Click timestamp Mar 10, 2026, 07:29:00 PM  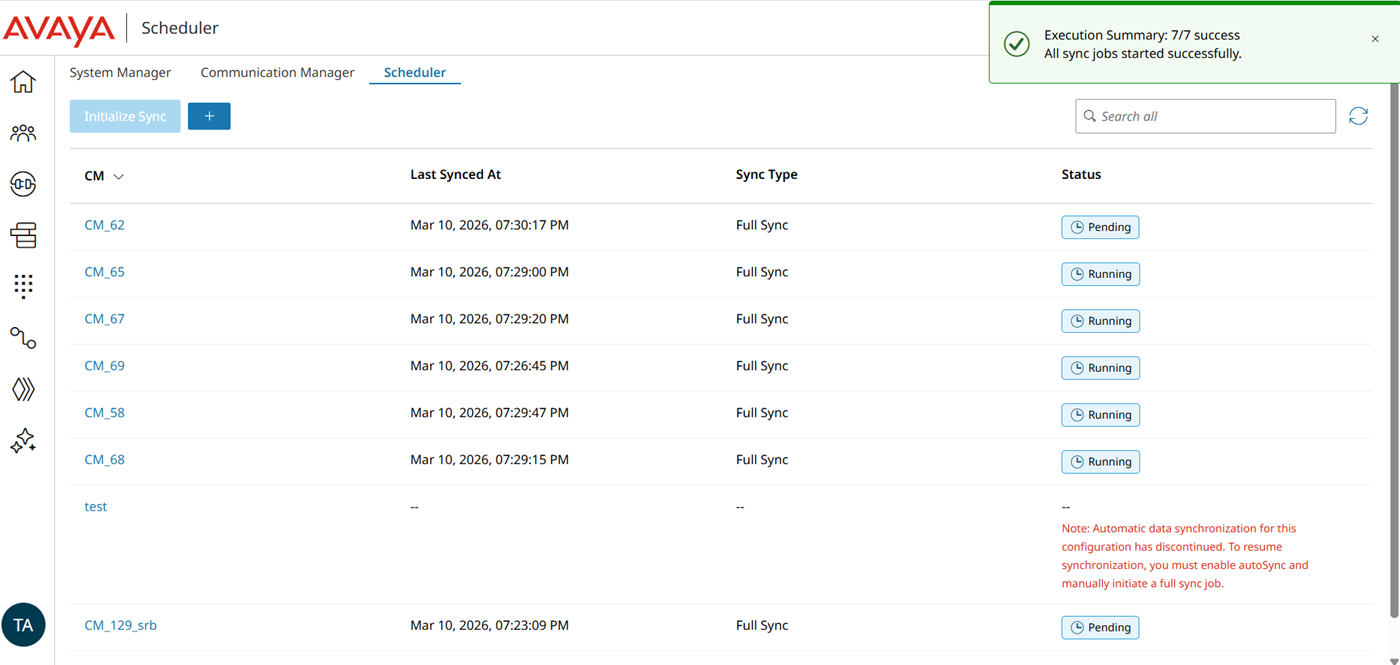(x=489, y=272)
